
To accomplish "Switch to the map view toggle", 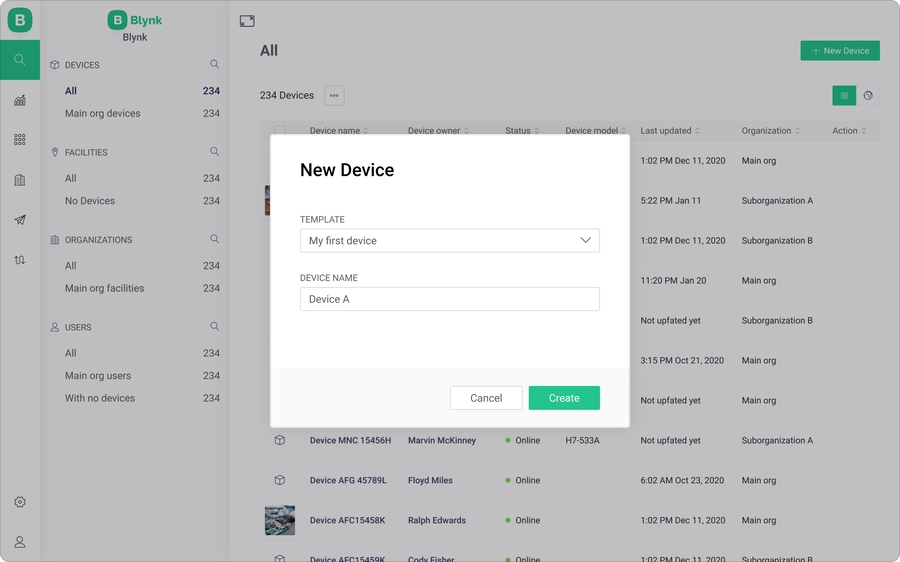I will click(x=868, y=96).
